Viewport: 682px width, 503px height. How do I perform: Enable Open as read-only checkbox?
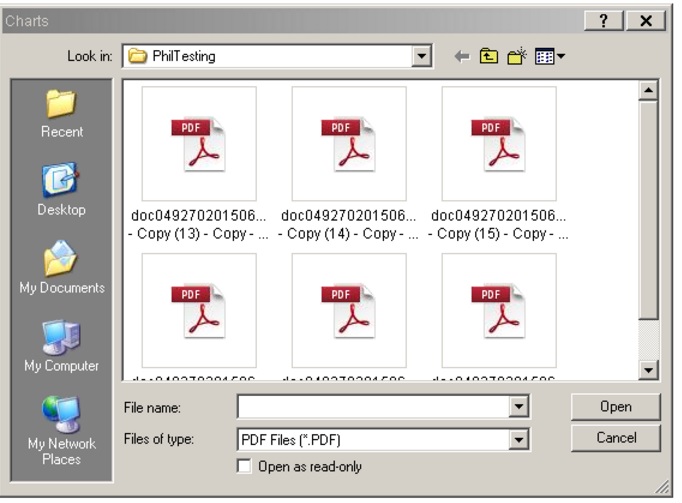pos(243,466)
